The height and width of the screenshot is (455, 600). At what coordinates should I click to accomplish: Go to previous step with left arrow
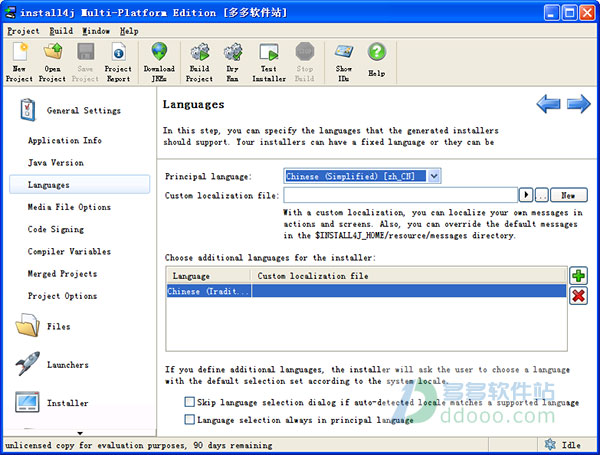[x=548, y=104]
